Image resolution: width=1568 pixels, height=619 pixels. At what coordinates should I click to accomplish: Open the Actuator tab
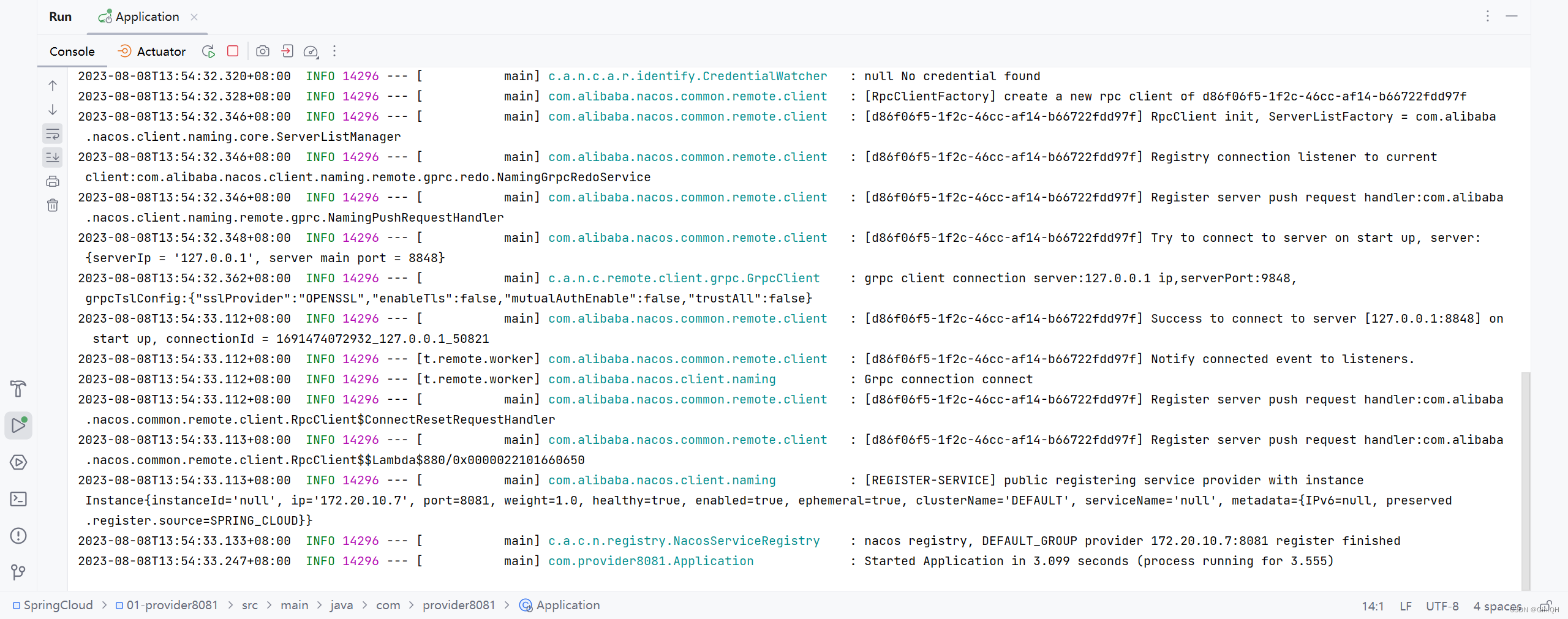(x=151, y=51)
